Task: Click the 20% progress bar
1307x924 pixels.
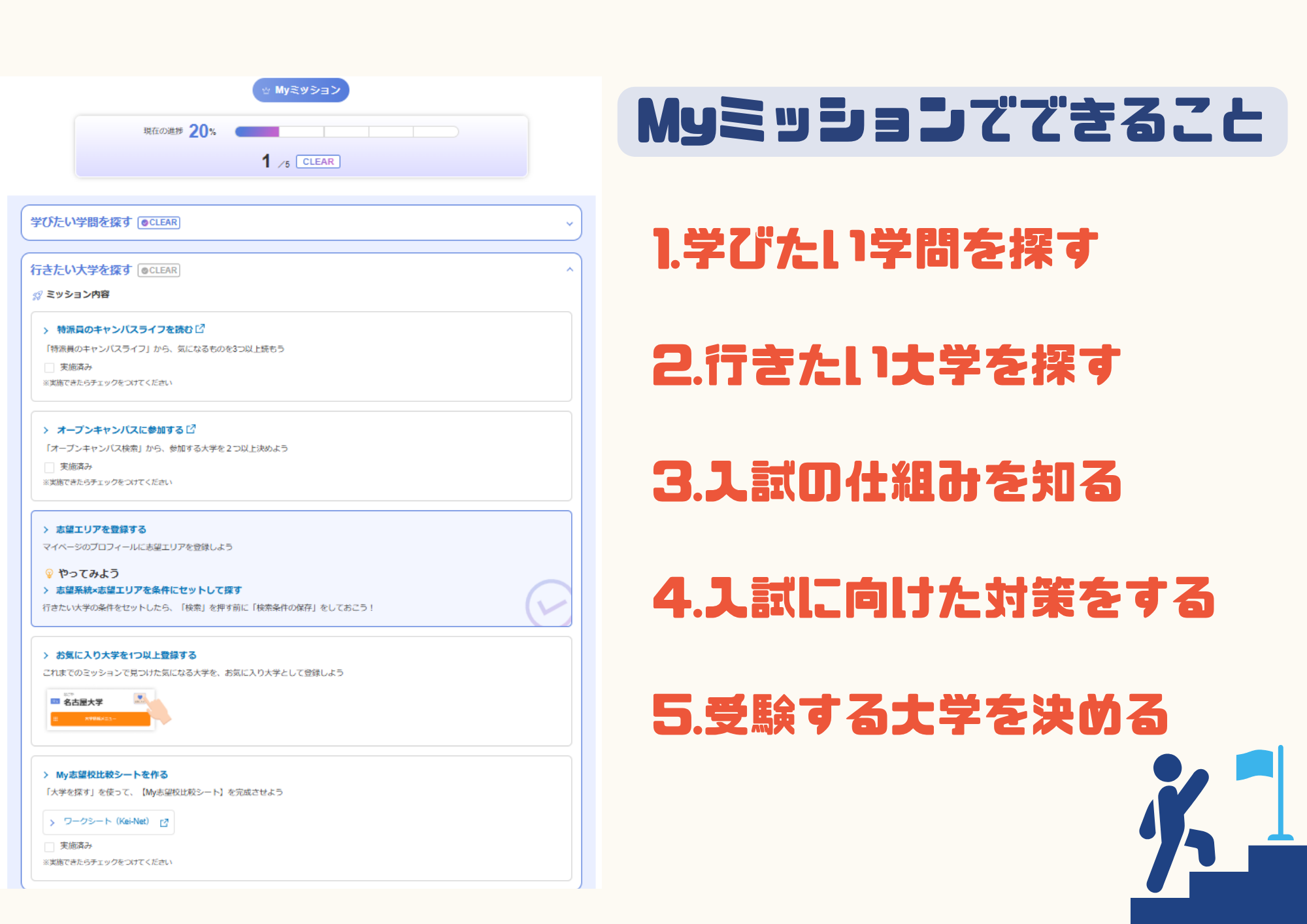Action: [x=346, y=131]
